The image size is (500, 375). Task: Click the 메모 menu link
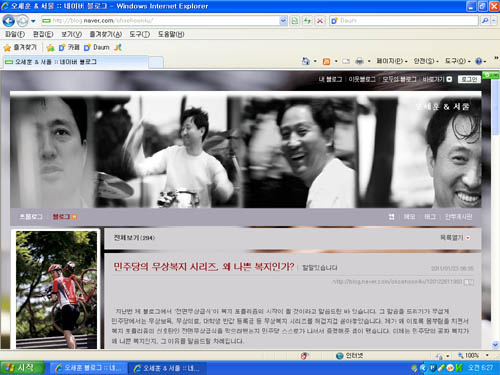pos(409,217)
